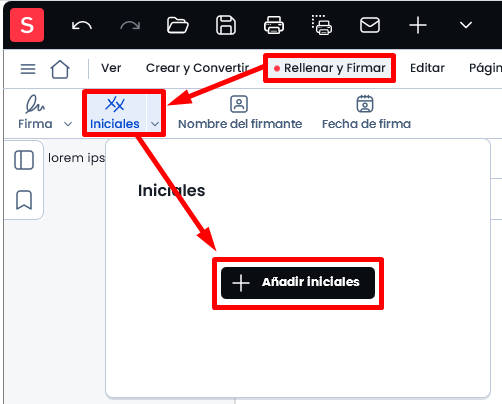Toggle the side panel layout icon

tap(24, 160)
